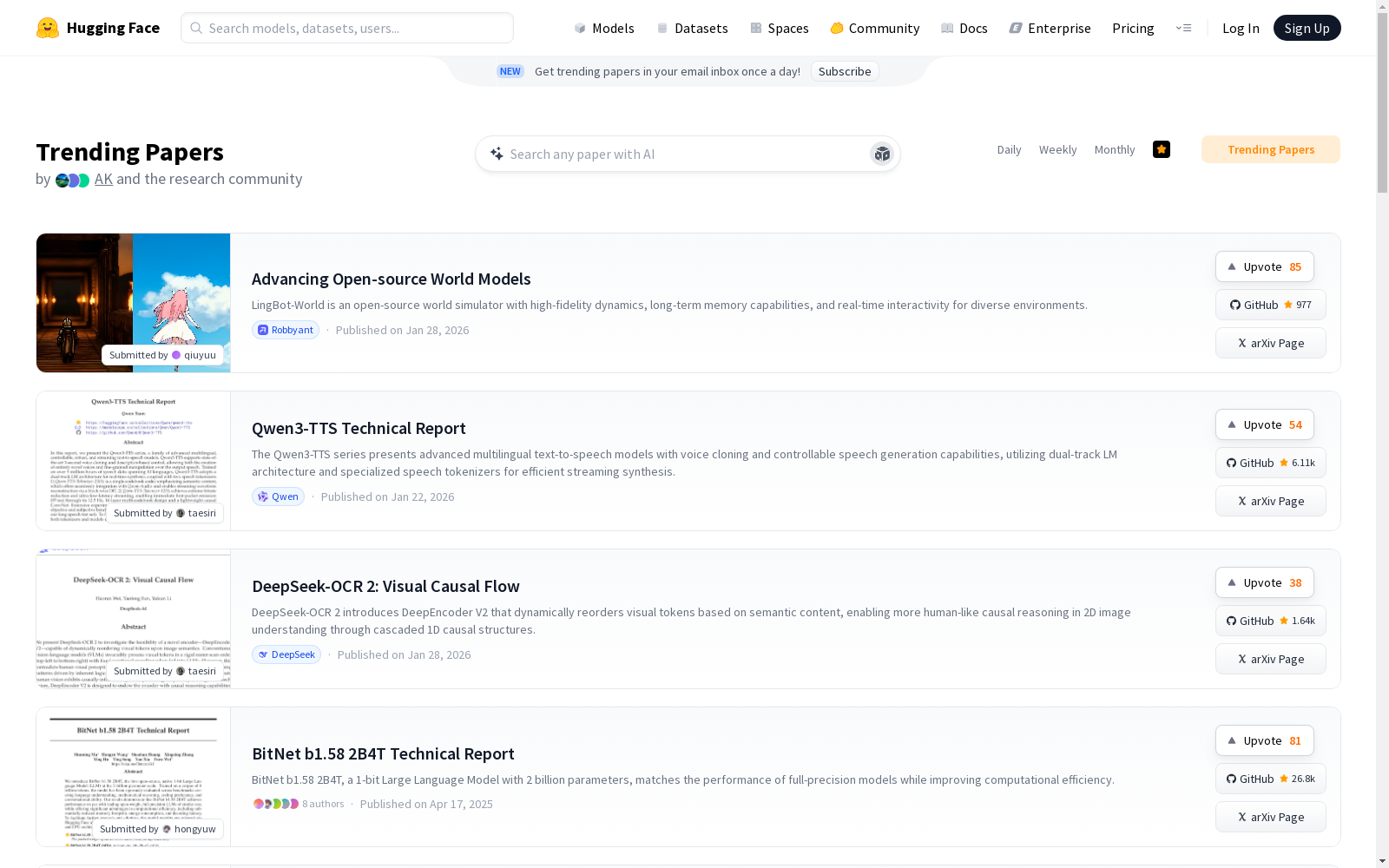Open DeepSeek-OCR 2: Visual Causal Flow title
The image size is (1389, 868).
[x=385, y=586]
